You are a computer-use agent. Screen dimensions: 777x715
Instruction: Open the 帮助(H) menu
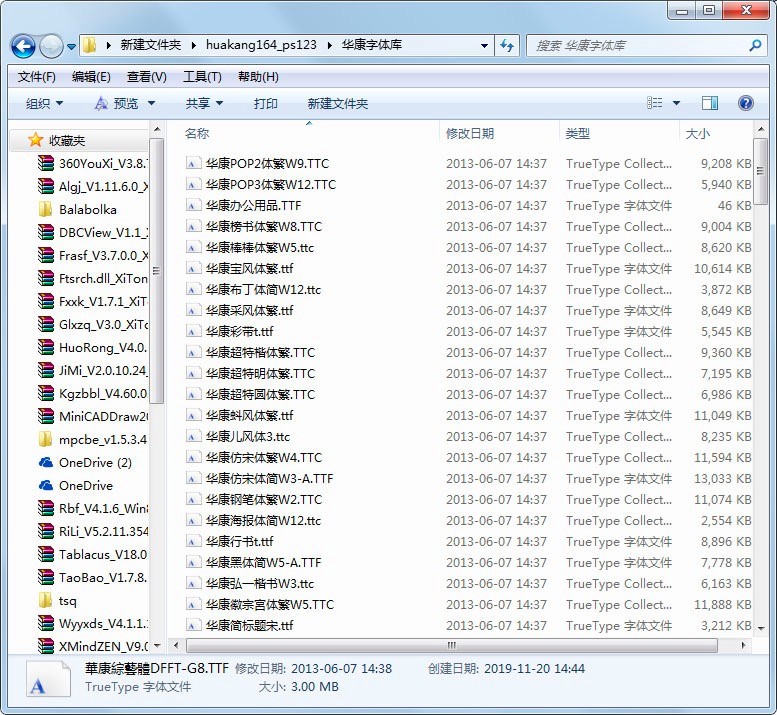[x=258, y=77]
